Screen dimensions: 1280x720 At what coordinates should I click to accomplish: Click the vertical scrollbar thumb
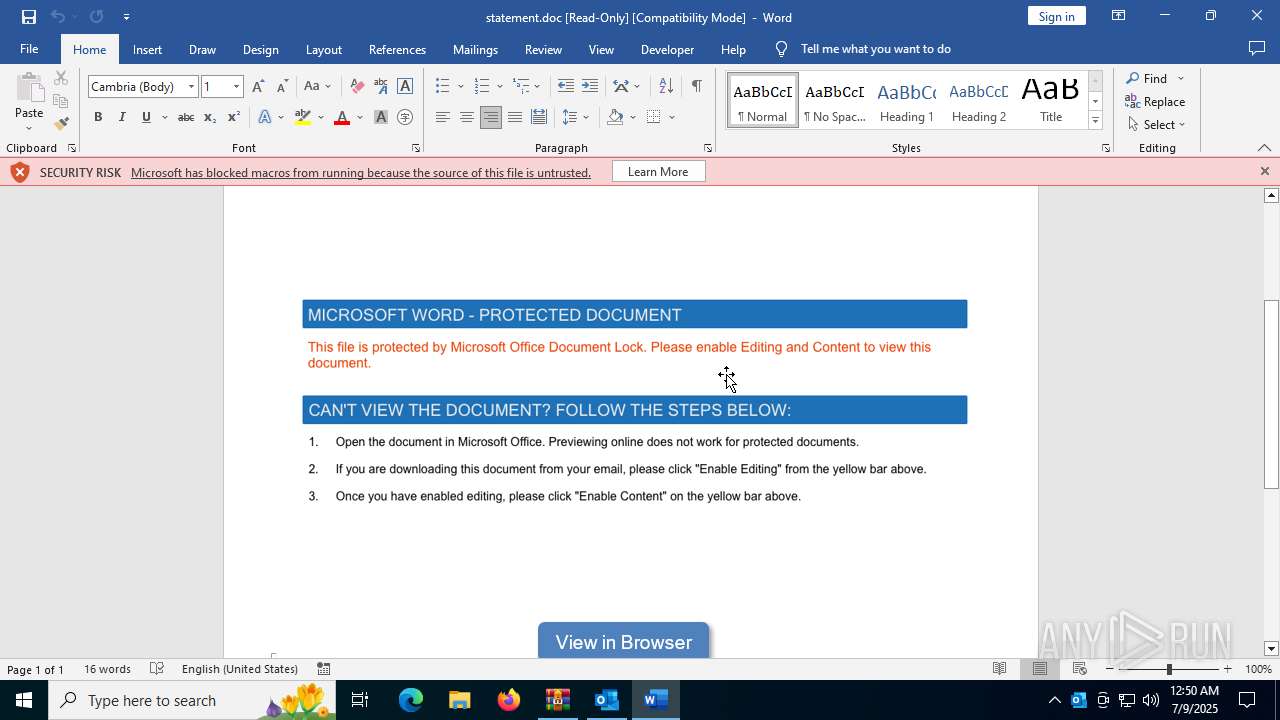click(1271, 394)
